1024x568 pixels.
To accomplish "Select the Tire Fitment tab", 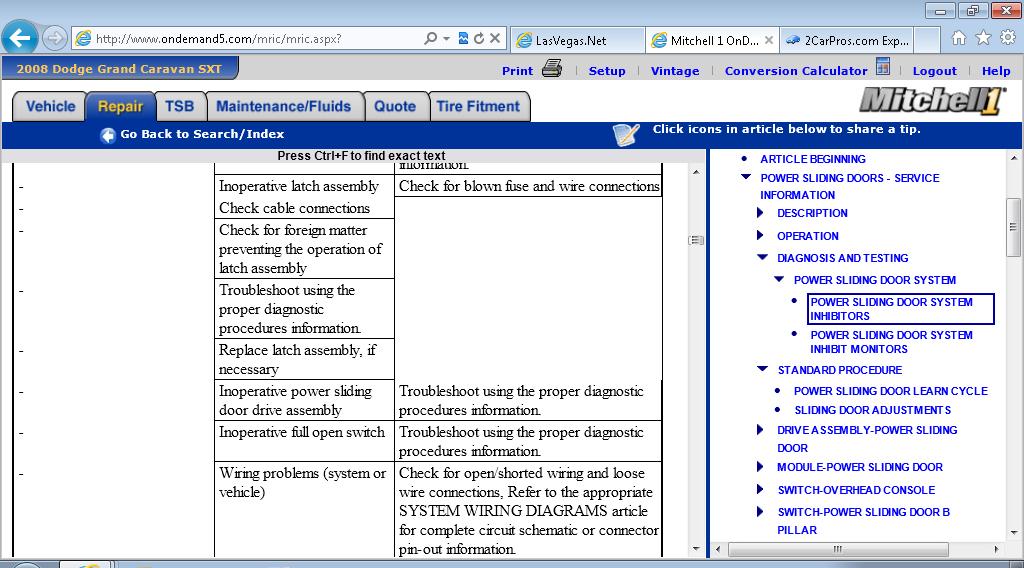I will click(478, 106).
